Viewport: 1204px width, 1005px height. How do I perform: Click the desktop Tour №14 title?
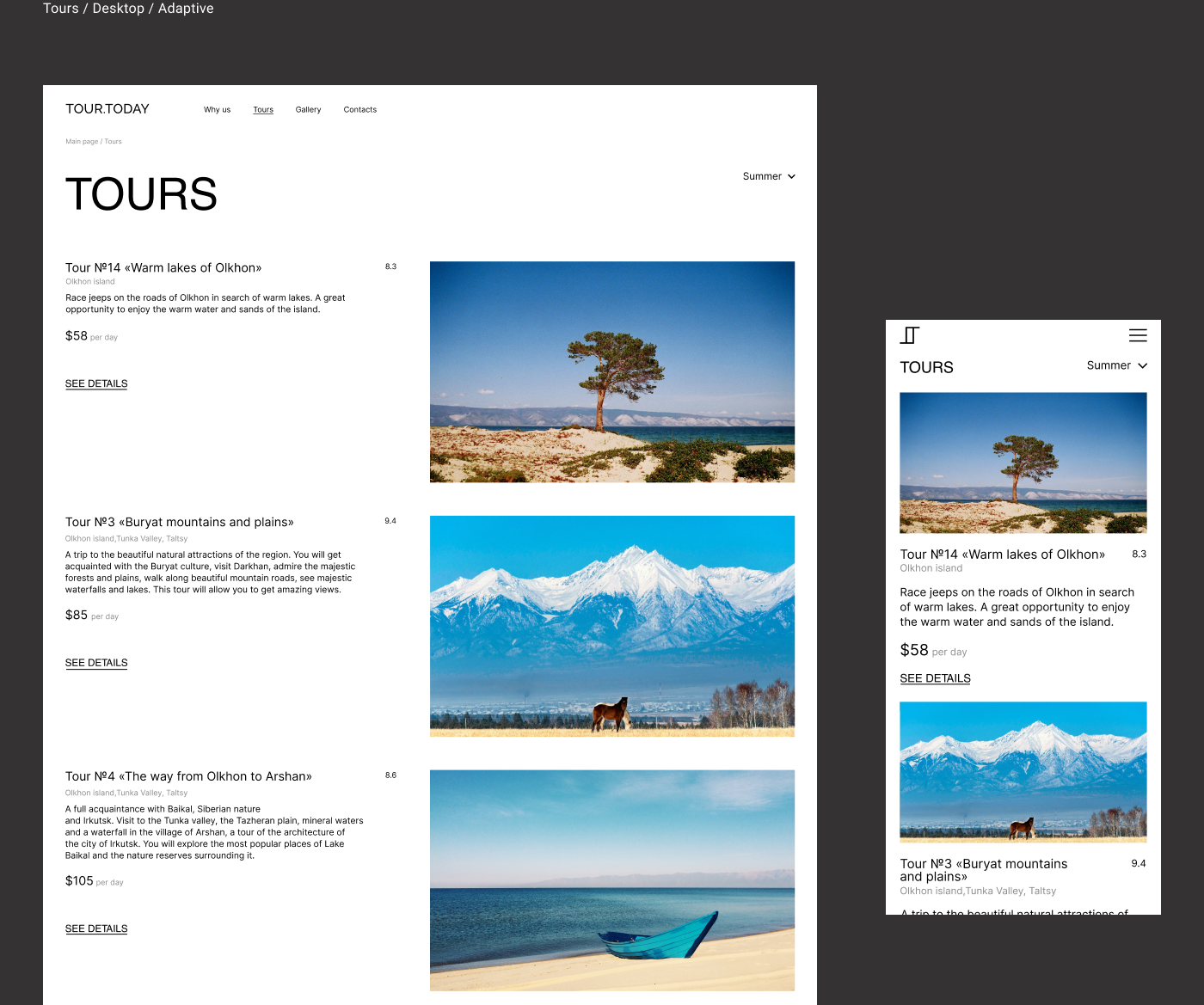point(163,268)
